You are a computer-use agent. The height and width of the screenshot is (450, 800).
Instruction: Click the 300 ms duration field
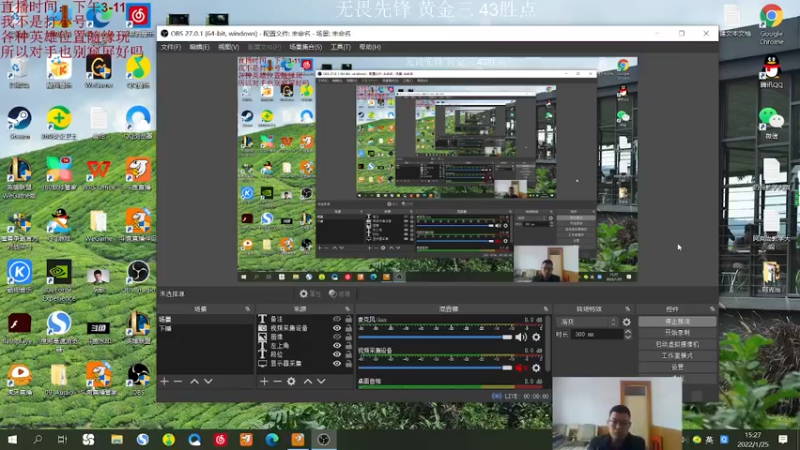597,334
